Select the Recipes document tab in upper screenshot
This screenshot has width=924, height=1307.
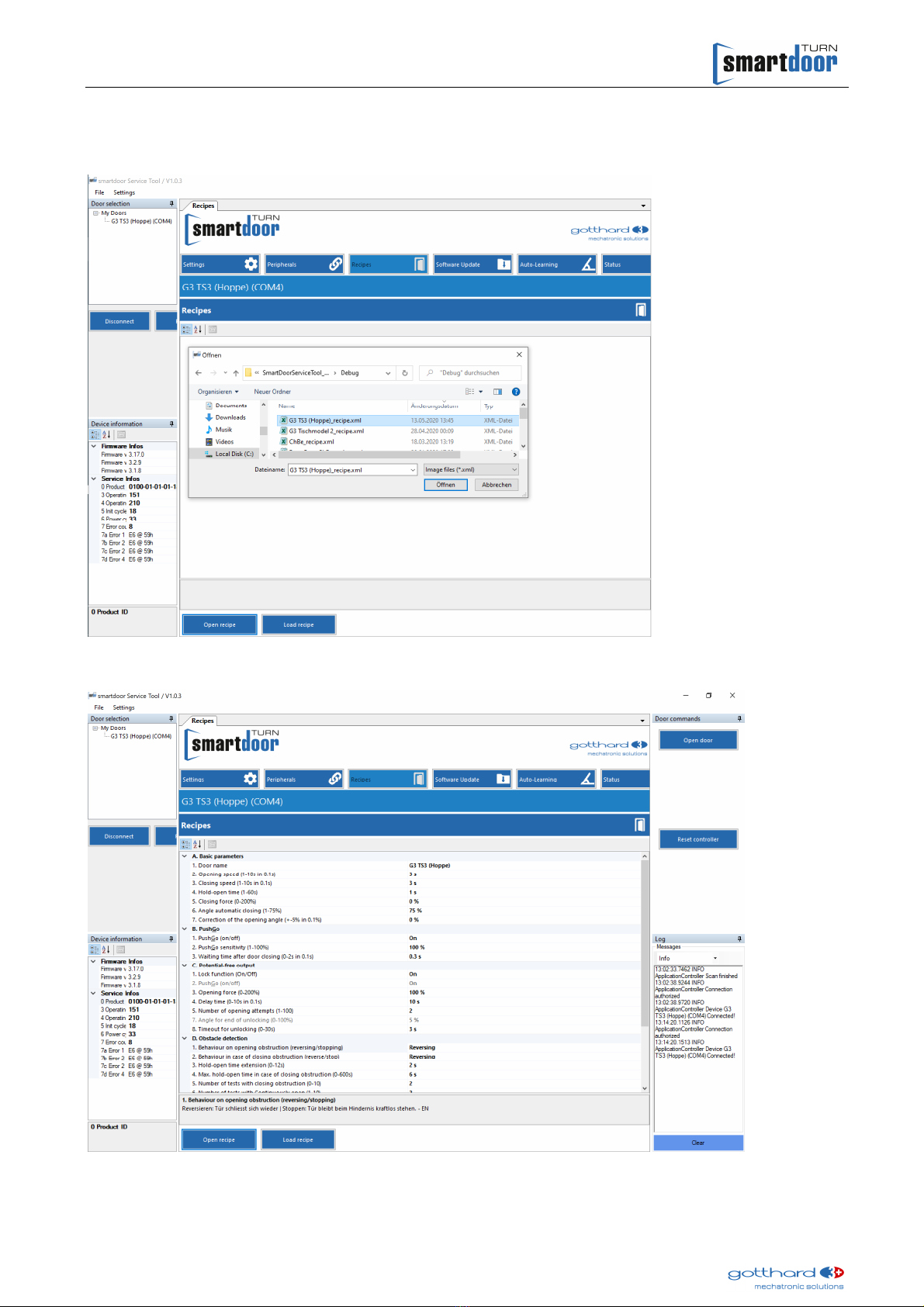203,206
